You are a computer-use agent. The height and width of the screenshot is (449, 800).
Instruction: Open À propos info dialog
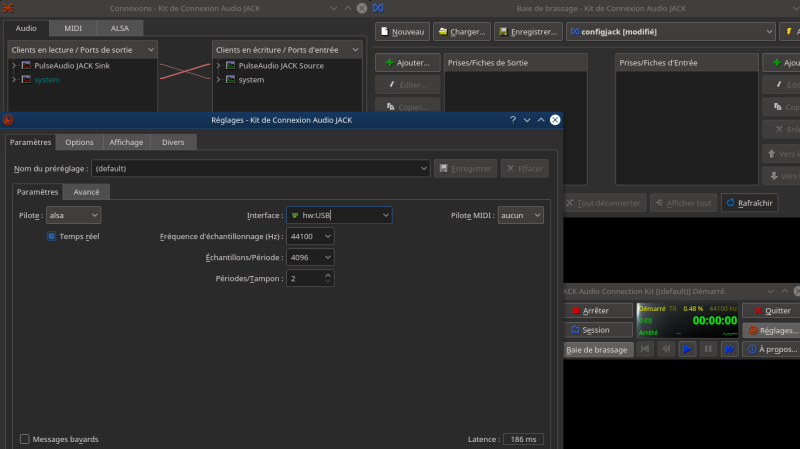coord(771,349)
